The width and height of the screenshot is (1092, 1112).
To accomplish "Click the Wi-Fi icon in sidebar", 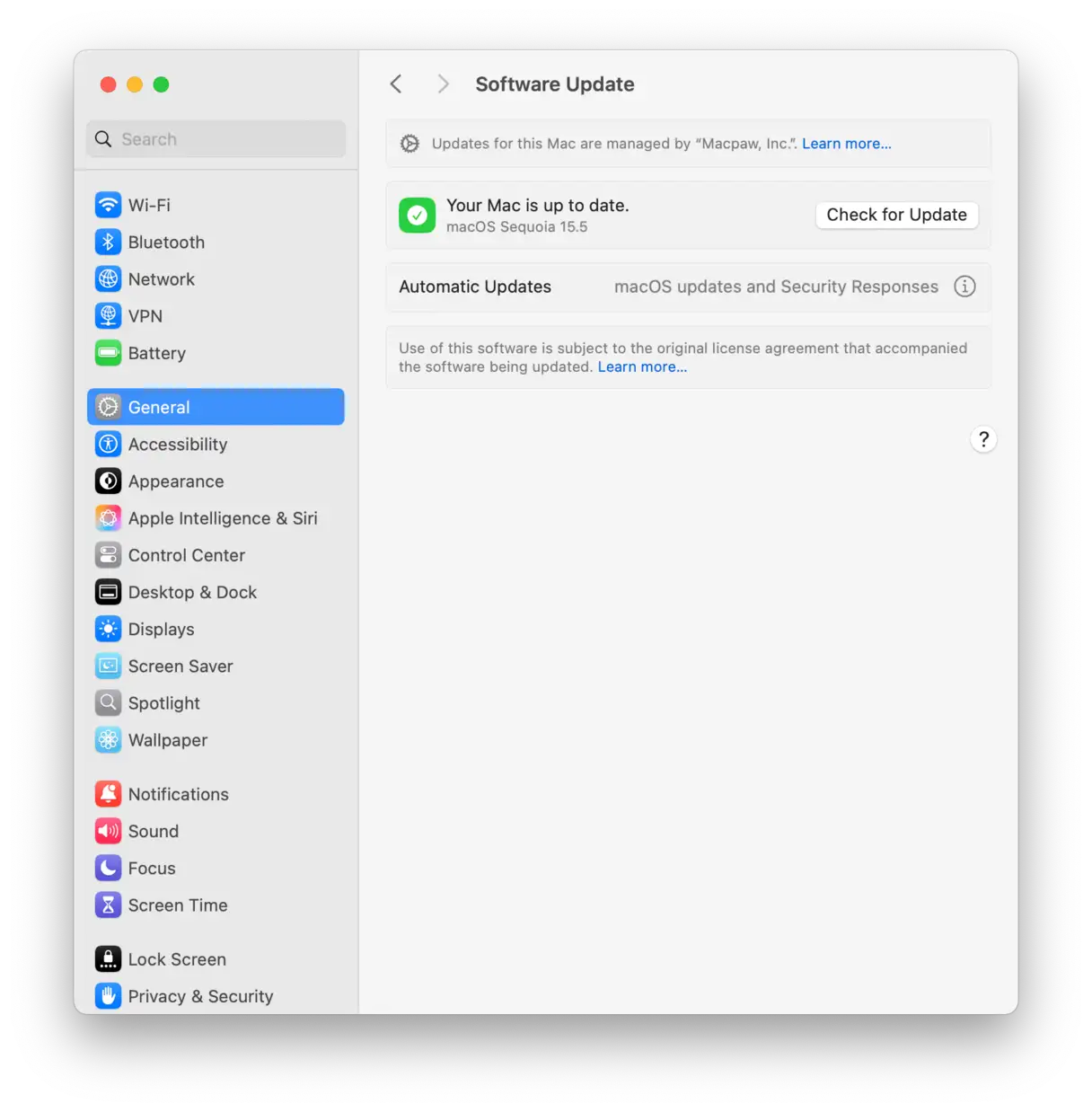I will (108, 205).
